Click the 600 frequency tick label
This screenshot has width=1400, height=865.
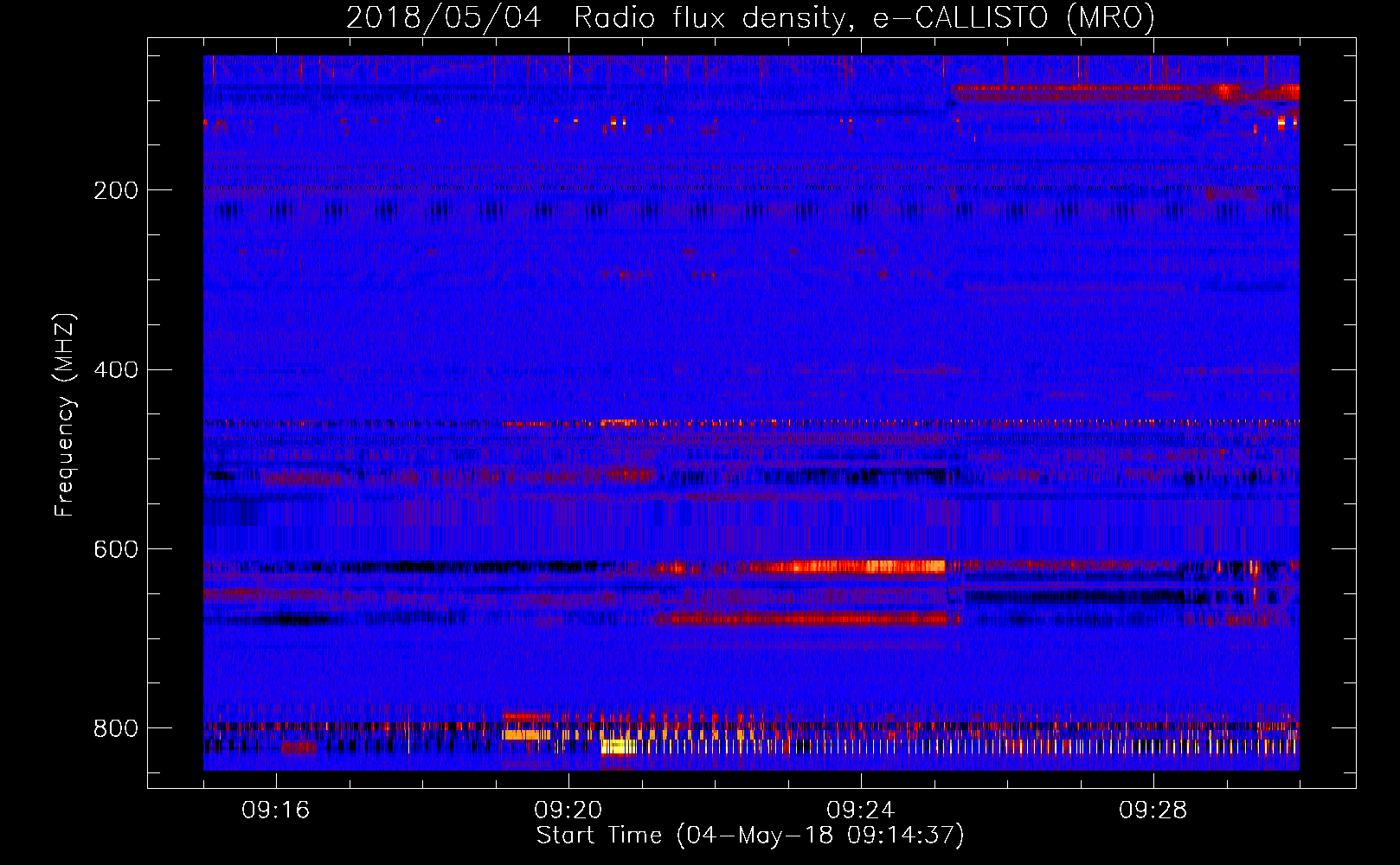tap(116, 549)
